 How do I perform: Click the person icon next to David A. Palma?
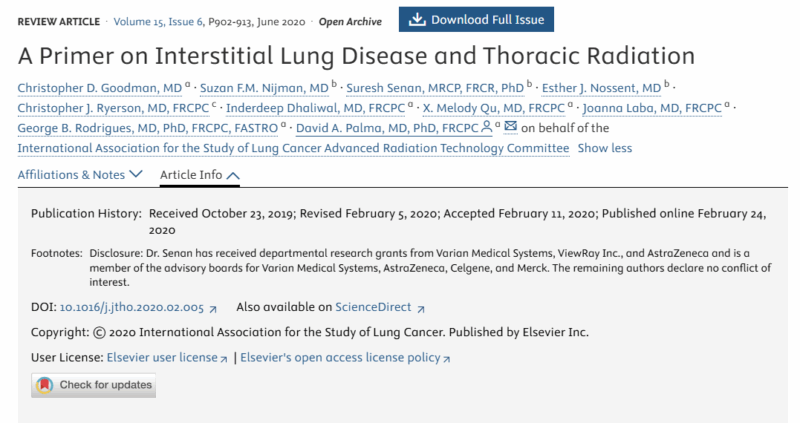click(487, 127)
